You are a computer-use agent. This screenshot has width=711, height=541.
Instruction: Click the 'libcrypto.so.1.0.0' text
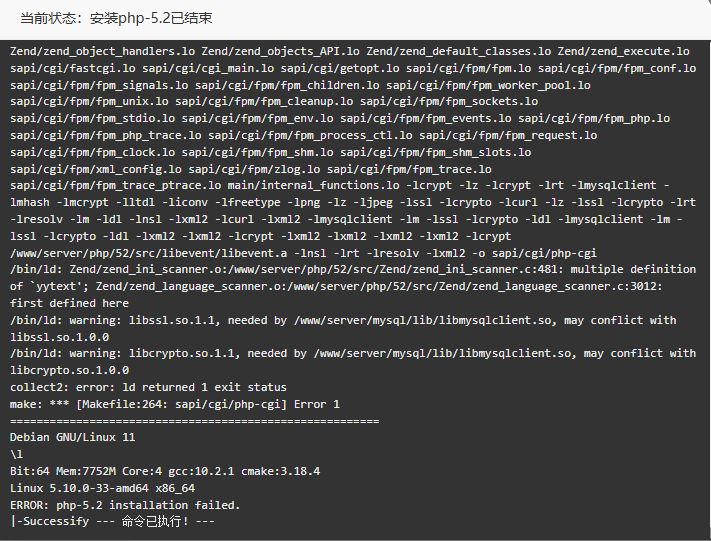(69, 370)
